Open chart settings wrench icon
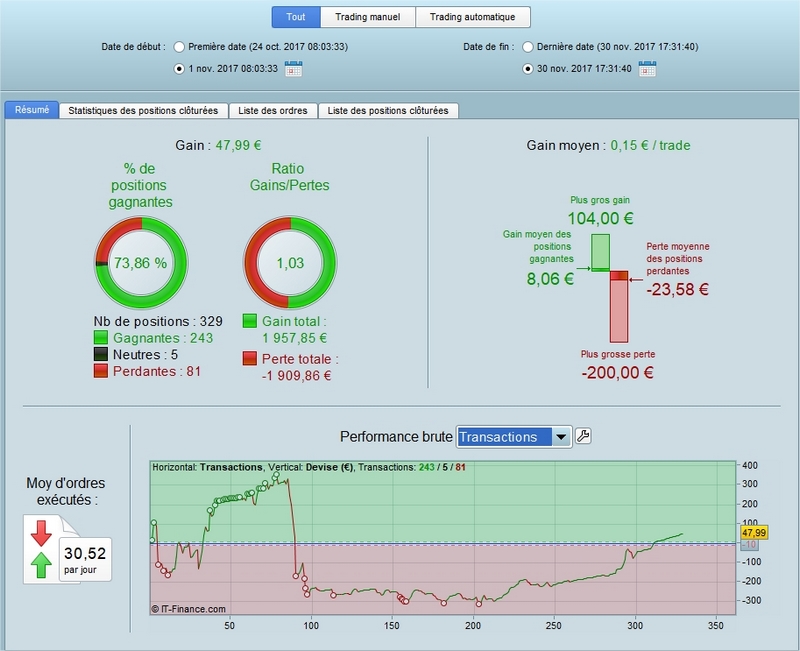Screen dimensions: 800x651 pyautogui.click(x=583, y=436)
